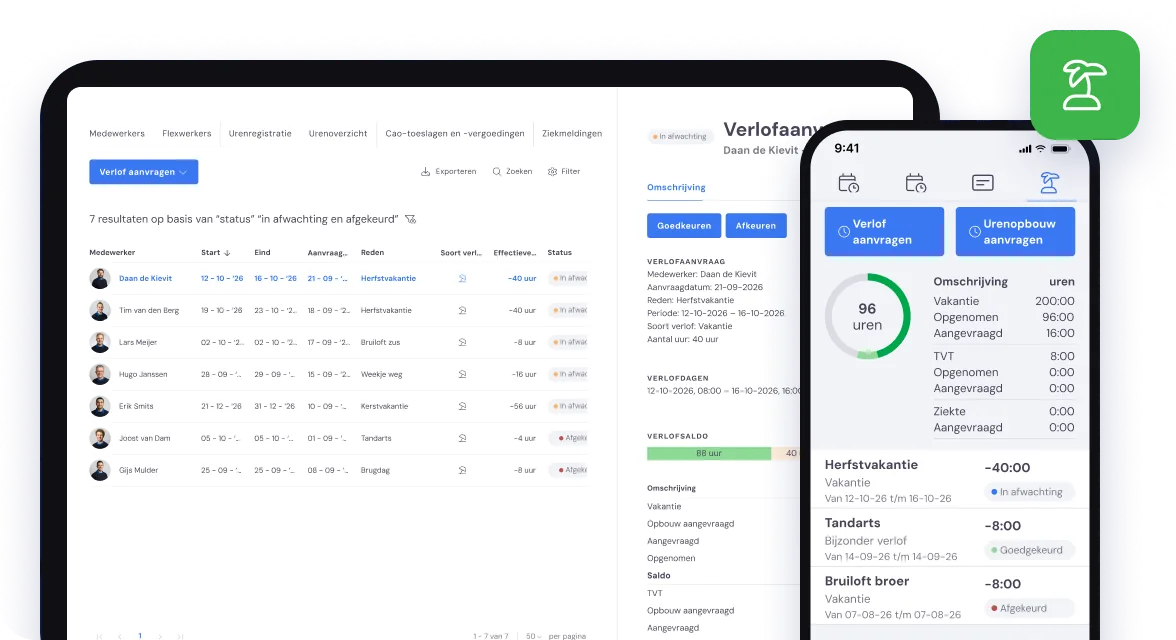
Task: Switch to the Urenoverzicht tab
Action: (338, 134)
